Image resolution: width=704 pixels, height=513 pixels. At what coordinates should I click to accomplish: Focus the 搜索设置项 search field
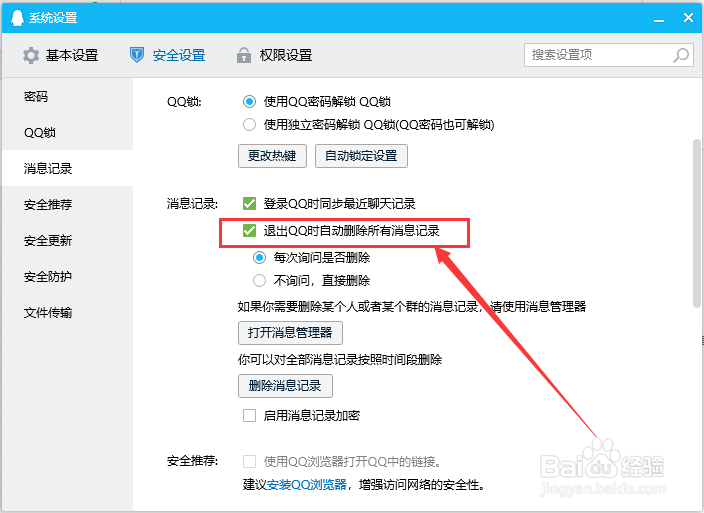click(x=609, y=55)
